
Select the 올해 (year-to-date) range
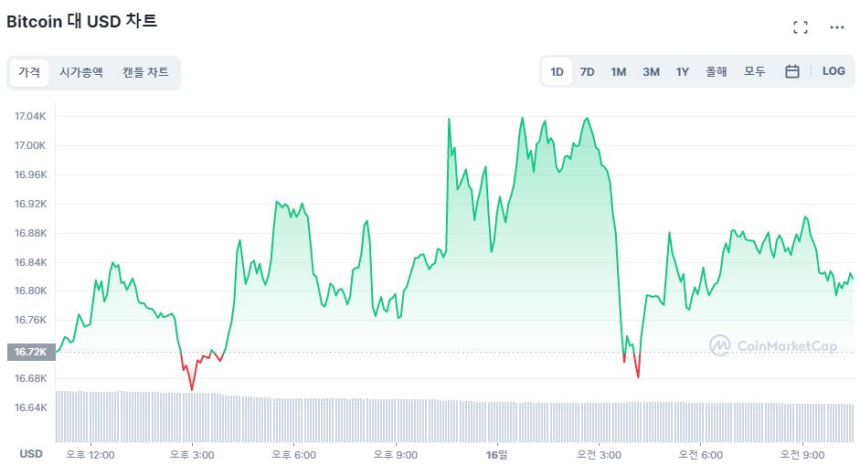point(716,72)
